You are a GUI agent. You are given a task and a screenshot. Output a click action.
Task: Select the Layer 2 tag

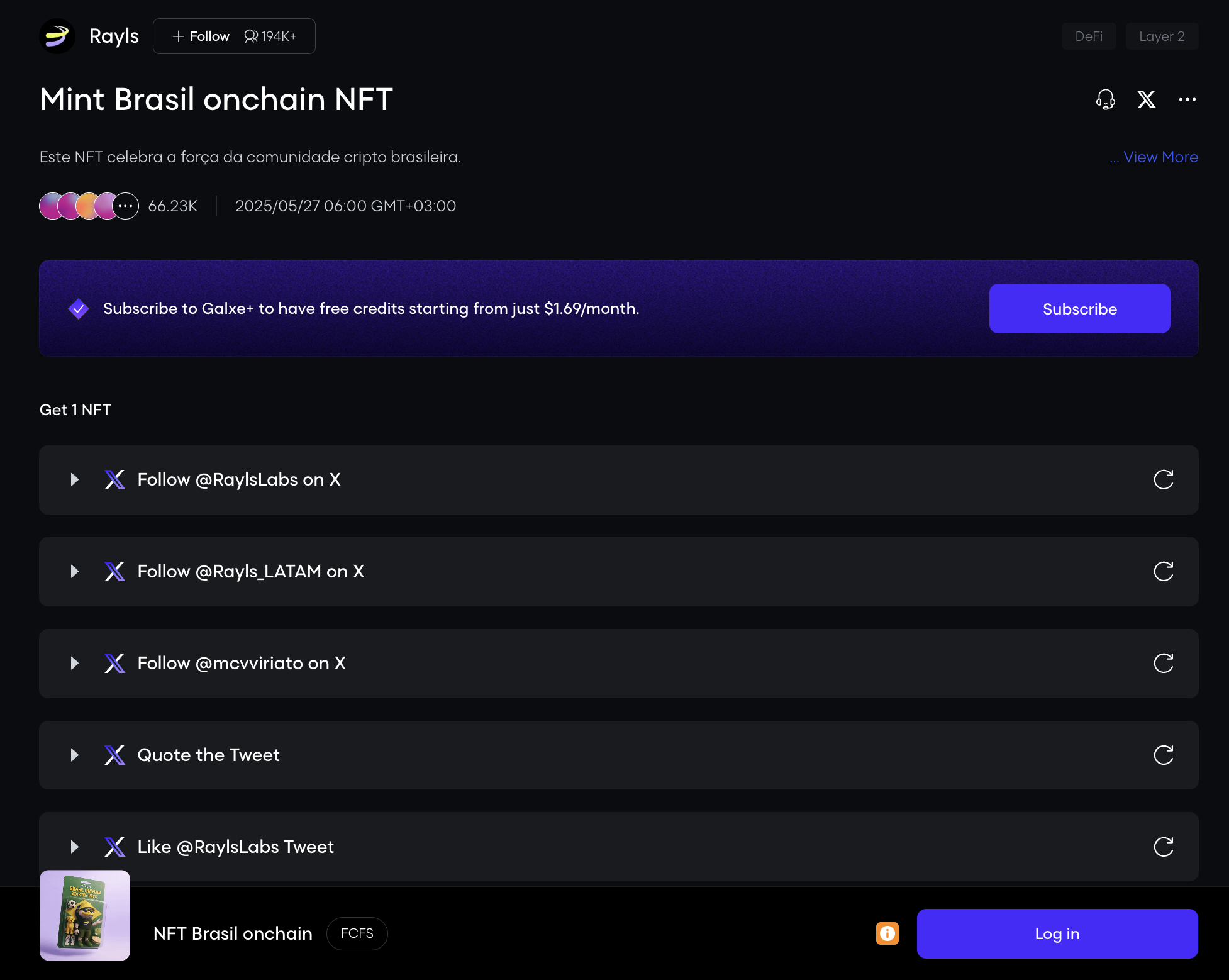tap(1162, 36)
